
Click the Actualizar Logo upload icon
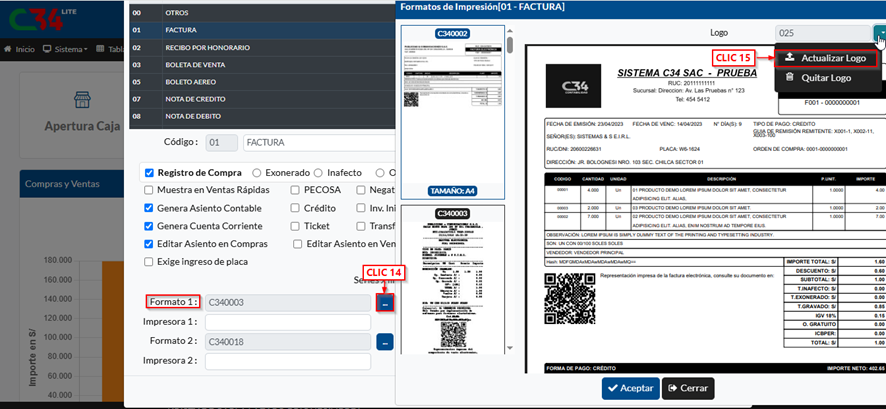point(789,58)
